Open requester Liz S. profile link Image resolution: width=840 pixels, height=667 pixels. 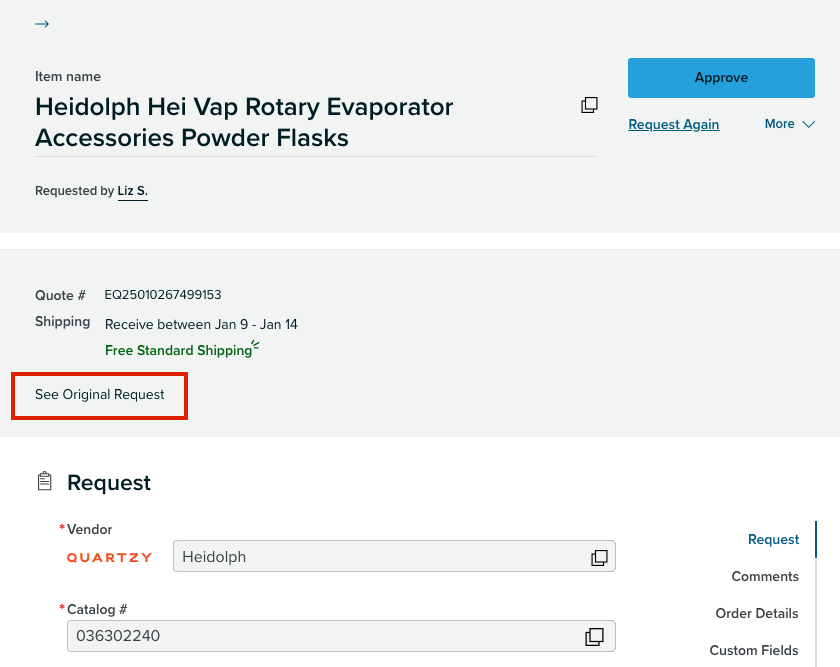132,191
